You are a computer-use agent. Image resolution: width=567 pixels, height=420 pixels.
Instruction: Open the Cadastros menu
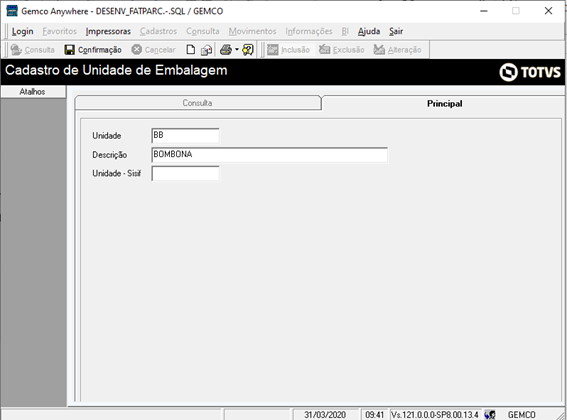[158, 31]
